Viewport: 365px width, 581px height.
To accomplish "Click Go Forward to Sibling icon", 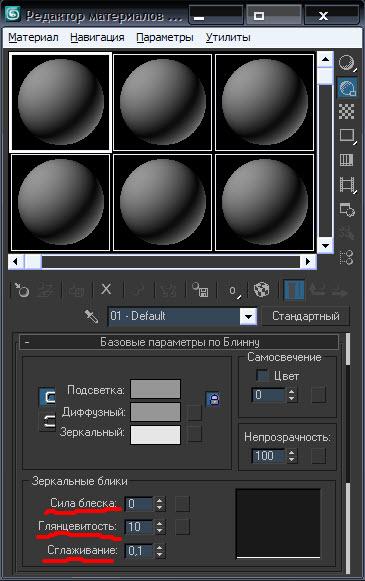I will point(339,291).
